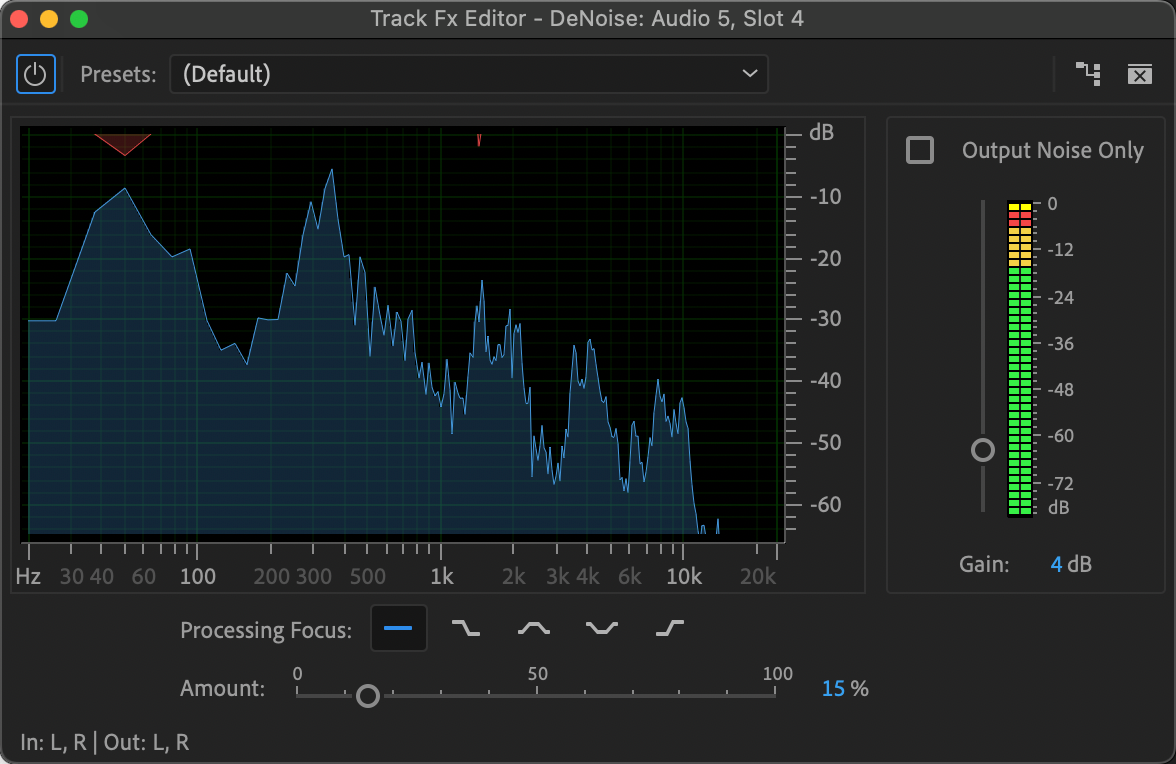
Task: Click the large red noise marker triangle
Action: pos(123,144)
